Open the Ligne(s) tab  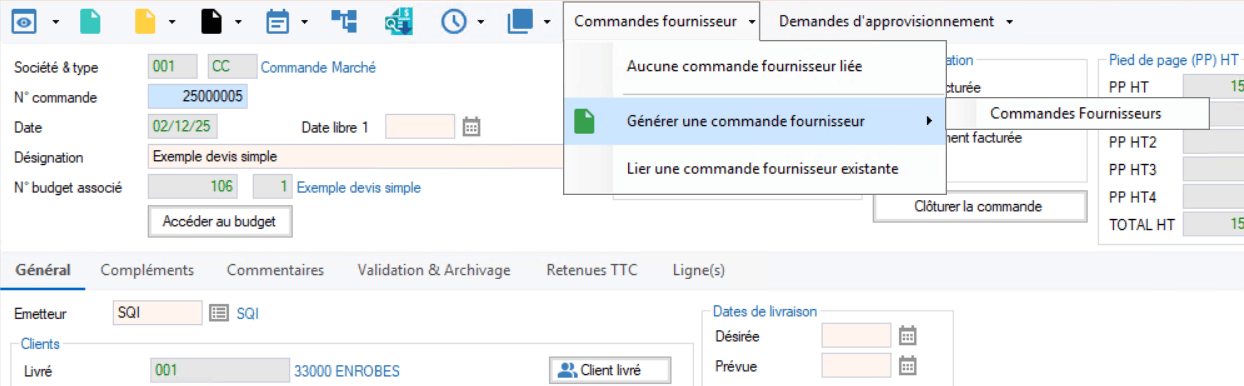(x=698, y=270)
